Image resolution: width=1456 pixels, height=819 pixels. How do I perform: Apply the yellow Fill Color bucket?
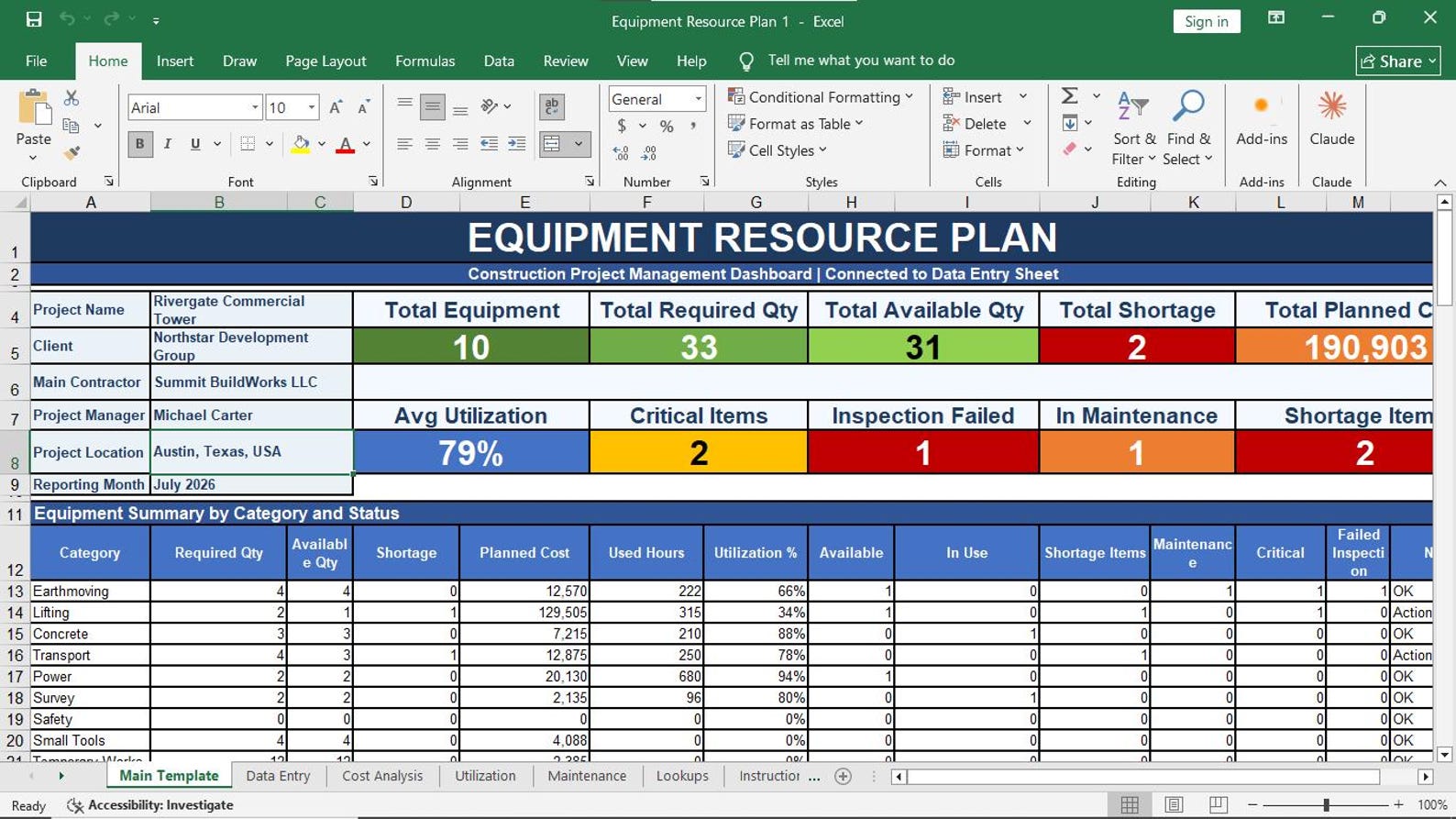(301, 144)
